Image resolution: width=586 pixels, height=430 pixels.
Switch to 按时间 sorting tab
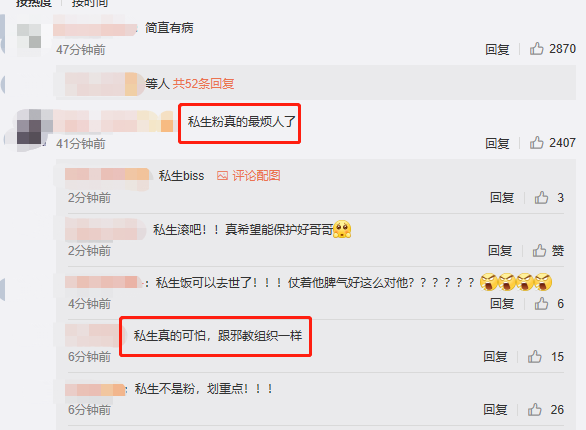point(90,3)
